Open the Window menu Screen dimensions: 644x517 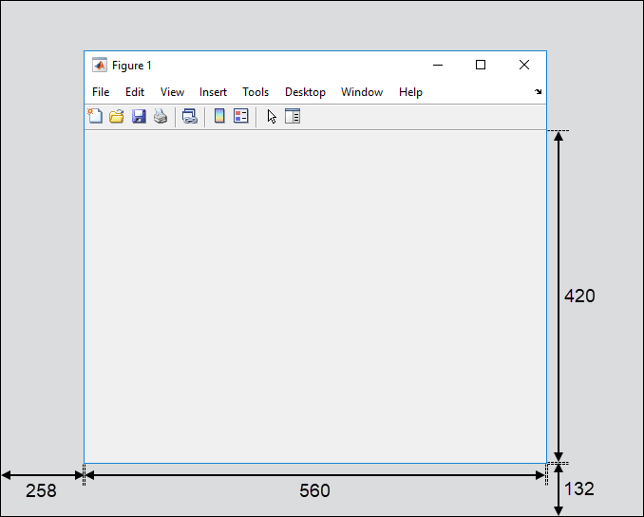click(362, 92)
